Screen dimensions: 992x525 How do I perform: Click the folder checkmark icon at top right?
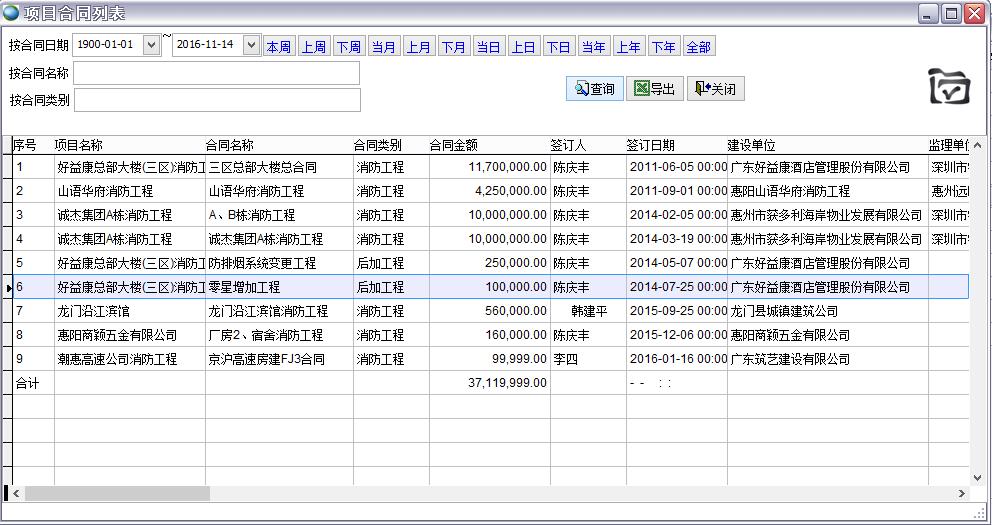click(x=948, y=87)
